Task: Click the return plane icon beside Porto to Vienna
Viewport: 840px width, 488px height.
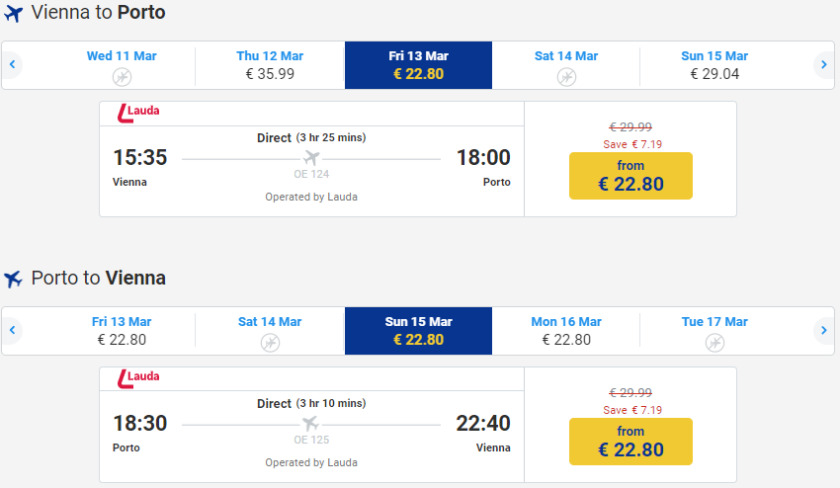Action: 13,278
